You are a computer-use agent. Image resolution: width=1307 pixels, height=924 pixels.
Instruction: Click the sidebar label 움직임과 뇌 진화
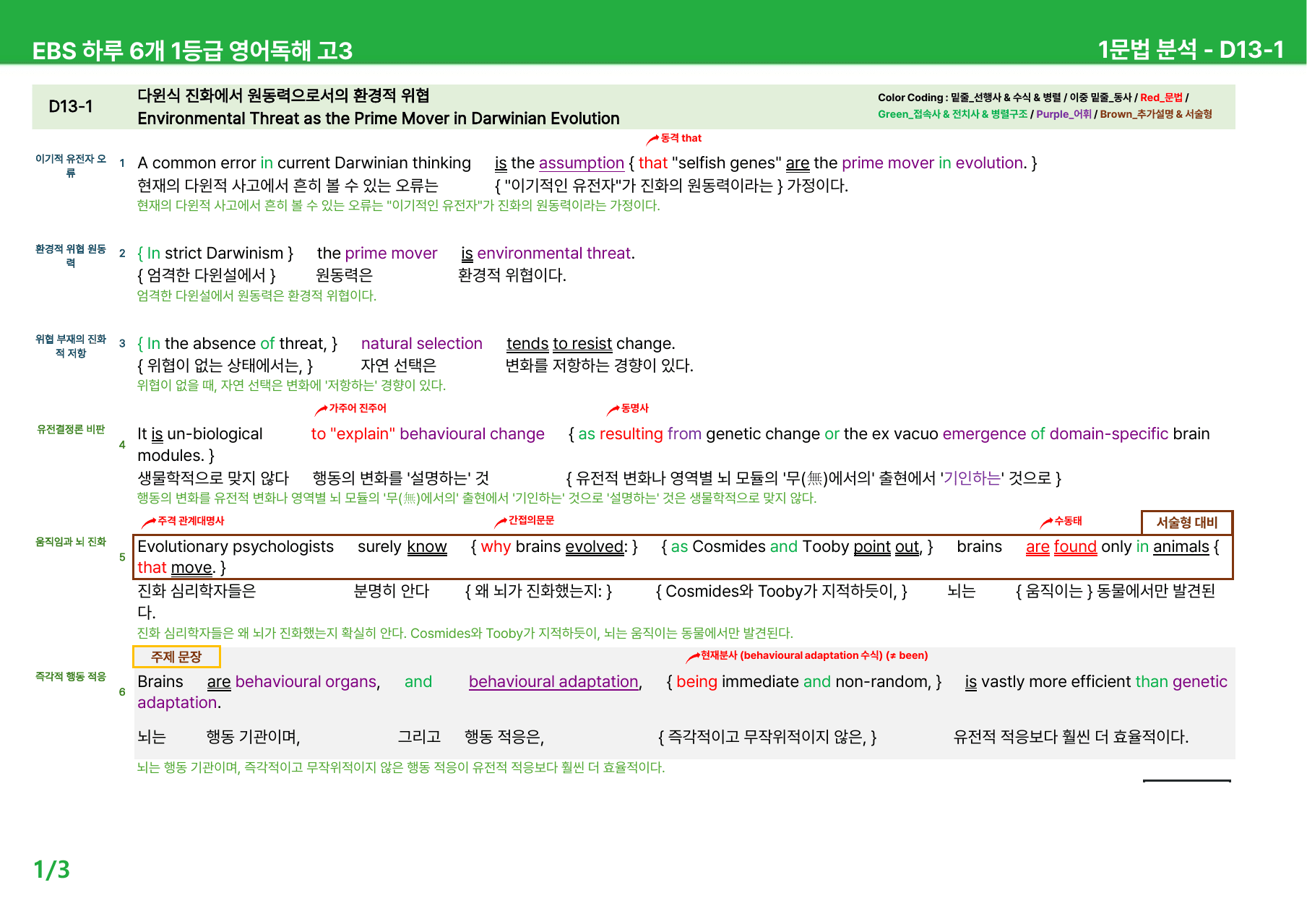click(71, 541)
